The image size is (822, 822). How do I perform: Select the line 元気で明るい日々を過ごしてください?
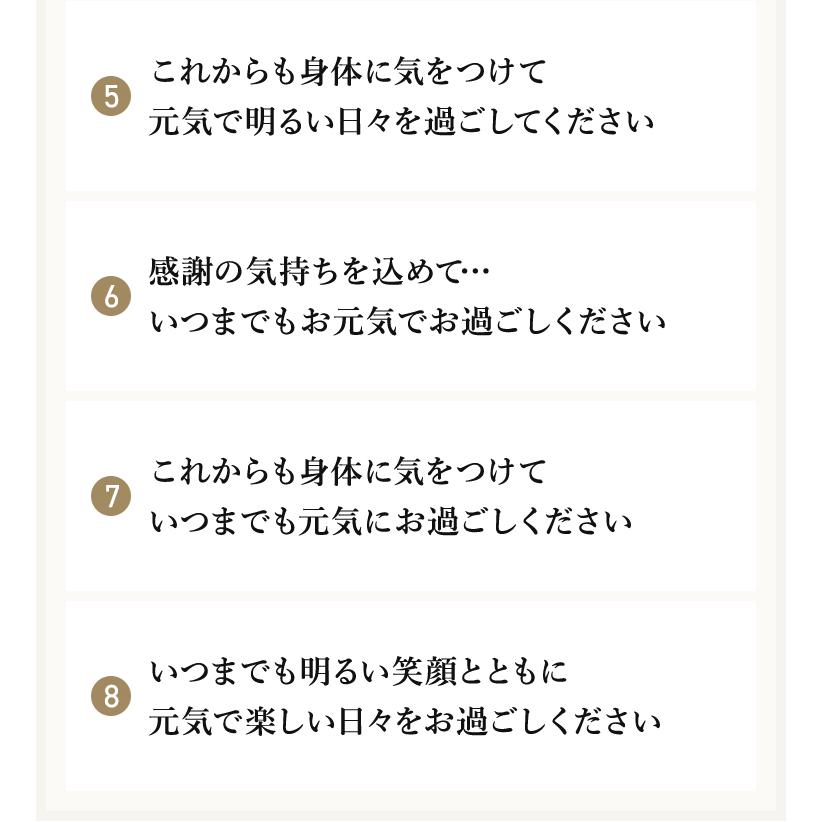tap(401, 123)
